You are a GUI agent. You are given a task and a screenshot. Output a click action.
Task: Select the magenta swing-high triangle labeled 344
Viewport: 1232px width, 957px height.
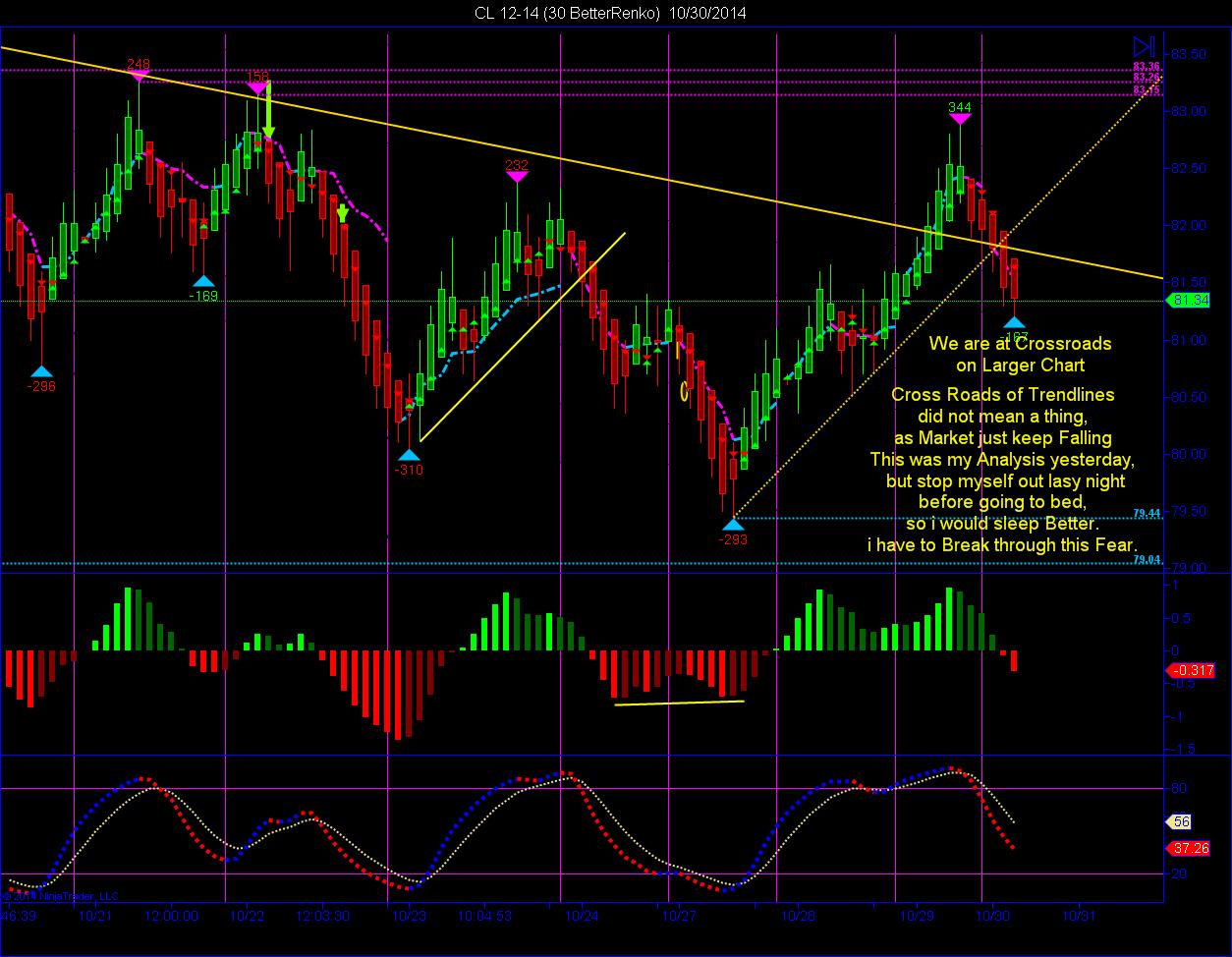tap(960, 118)
